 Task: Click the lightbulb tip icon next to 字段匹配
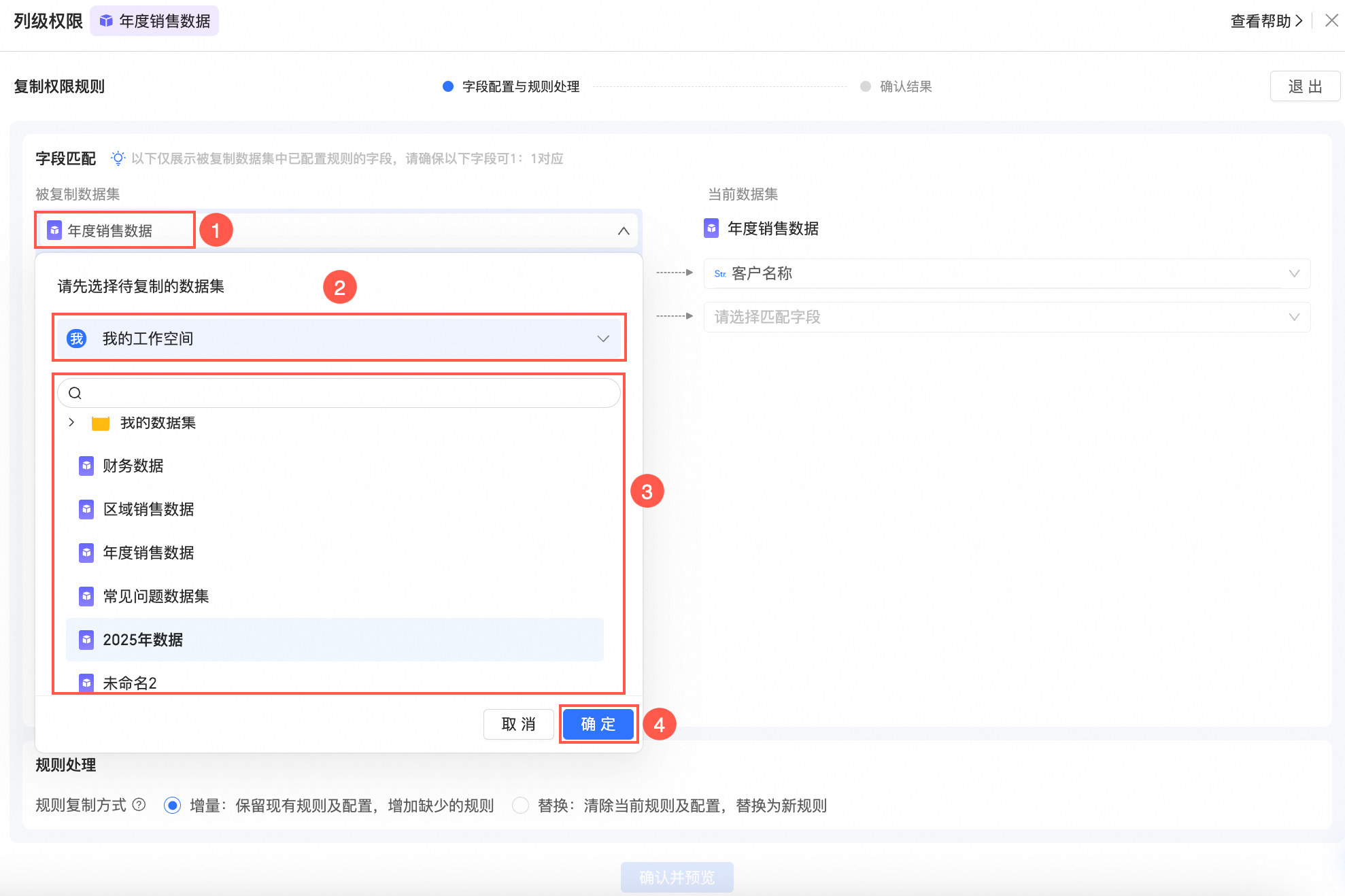[x=118, y=158]
